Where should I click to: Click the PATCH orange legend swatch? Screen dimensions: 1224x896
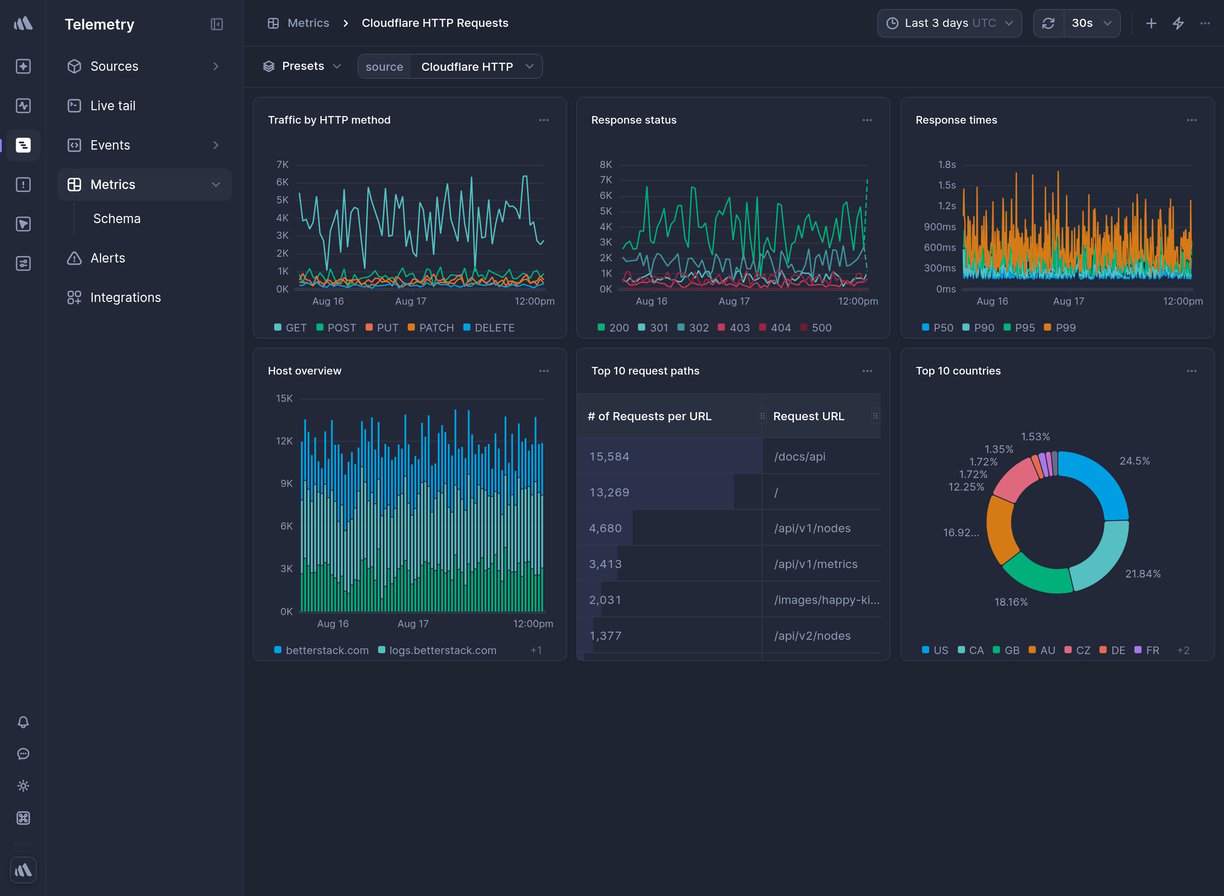click(x=411, y=328)
